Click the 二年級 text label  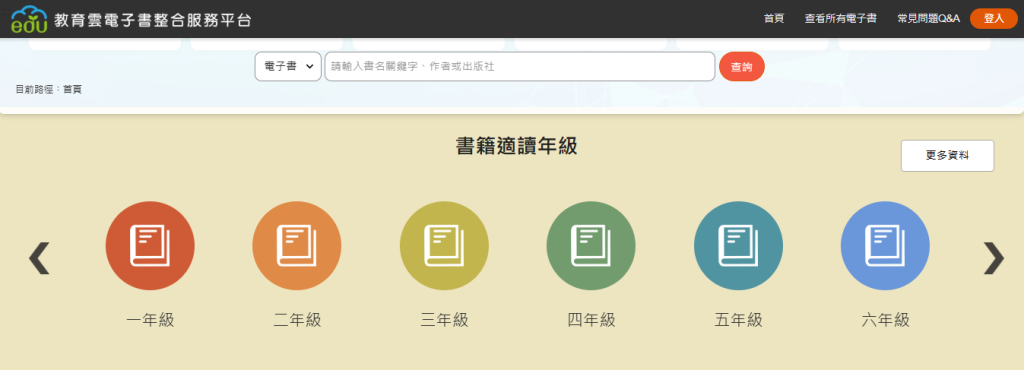297,320
